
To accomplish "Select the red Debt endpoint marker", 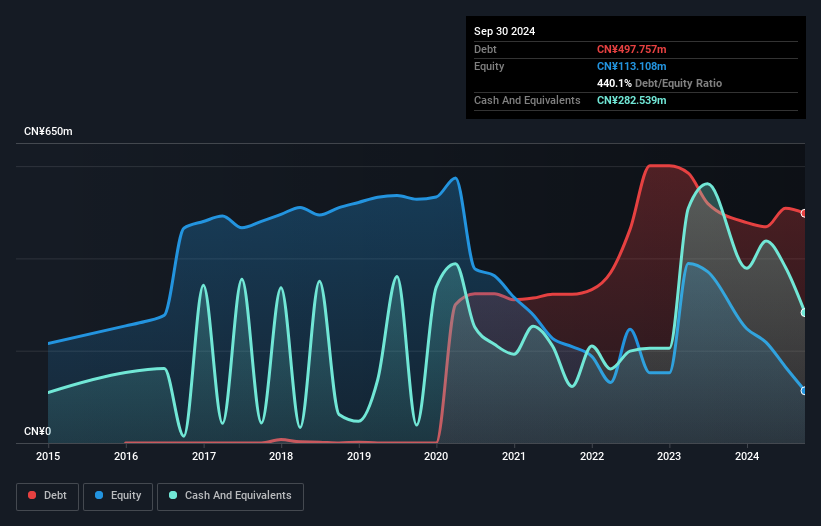I will 804,214.
